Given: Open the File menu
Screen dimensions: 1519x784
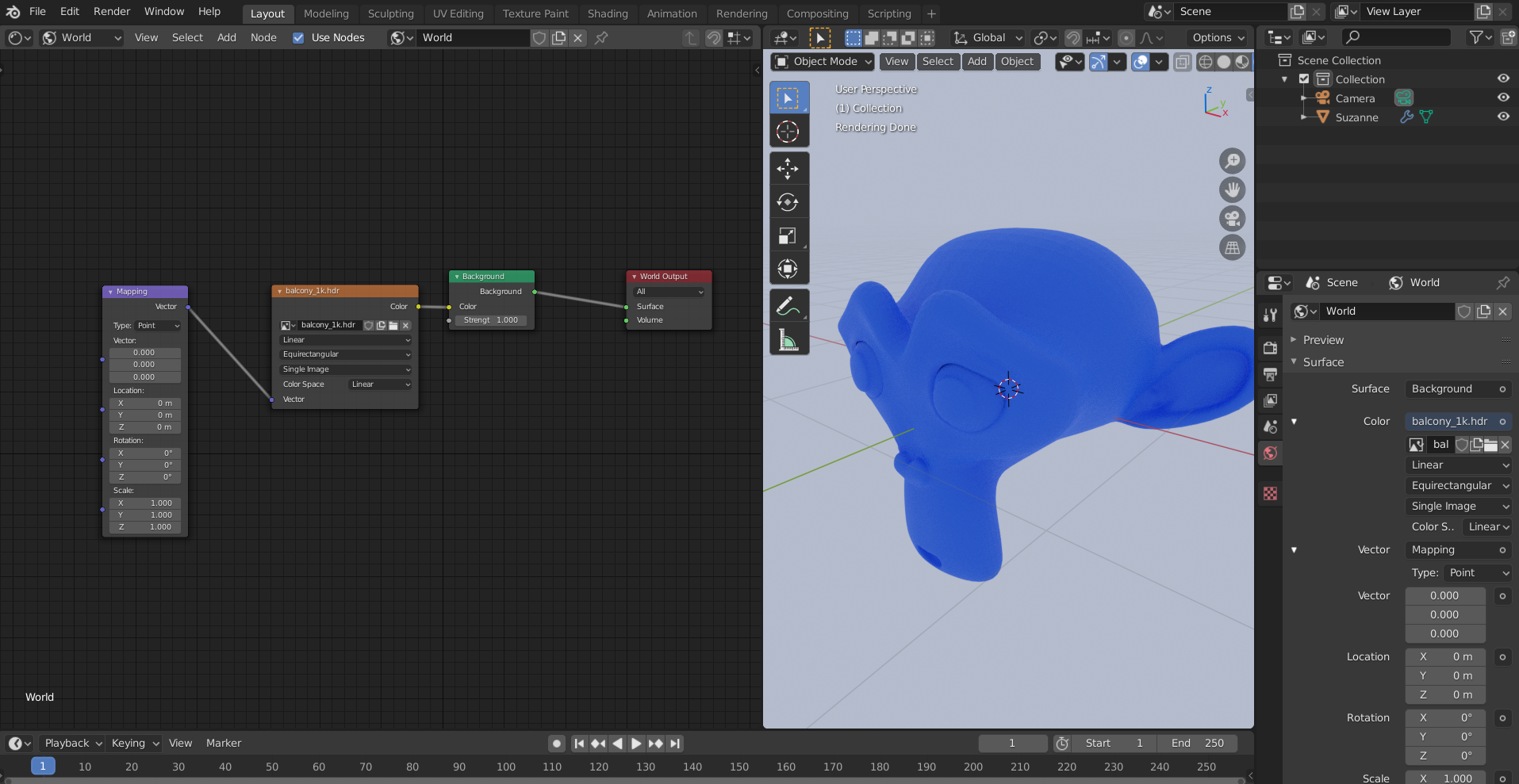Looking at the screenshot, I should pos(37,12).
